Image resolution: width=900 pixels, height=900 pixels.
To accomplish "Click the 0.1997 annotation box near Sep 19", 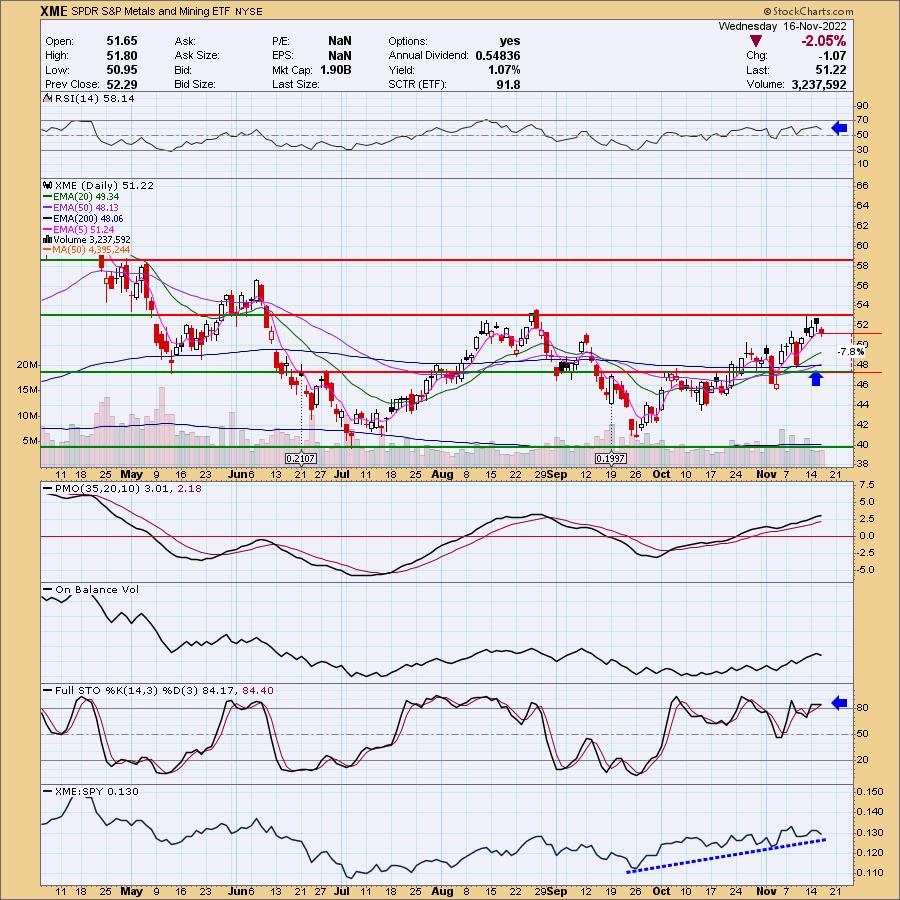I will tap(611, 458).
